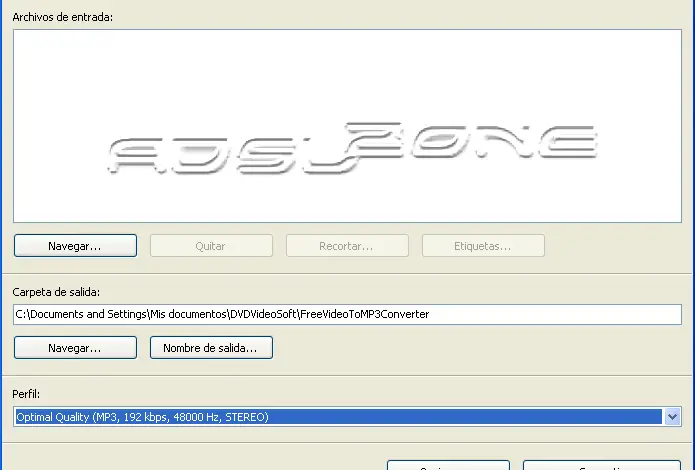Click the disabled Etiquetas button
Image resolution: width=695 pixels, height=470 pixels.
pyautogui.click(x=483, y=246)
